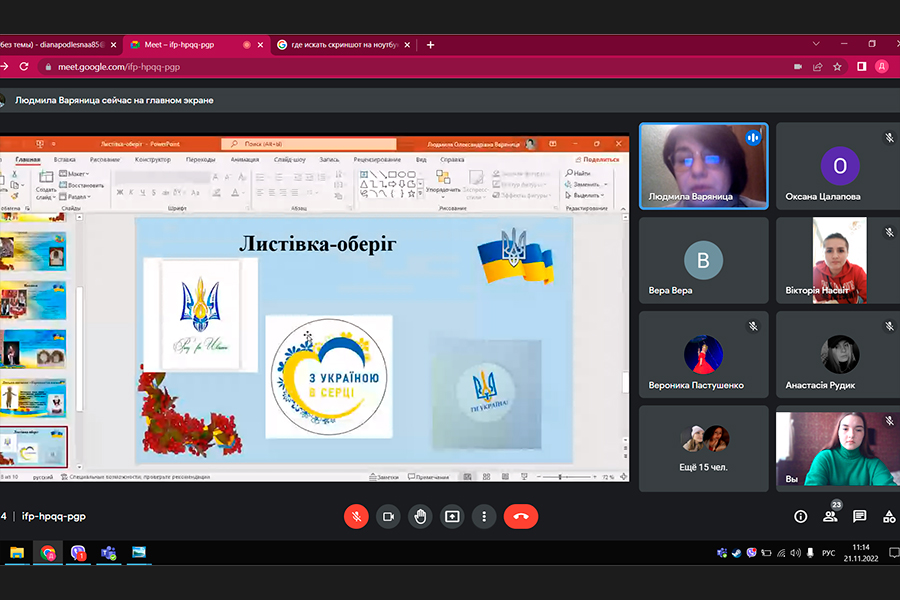Screen dimensions: 900x600
Task: Select Людмила Варяница video tile
Action: (704, 166)
